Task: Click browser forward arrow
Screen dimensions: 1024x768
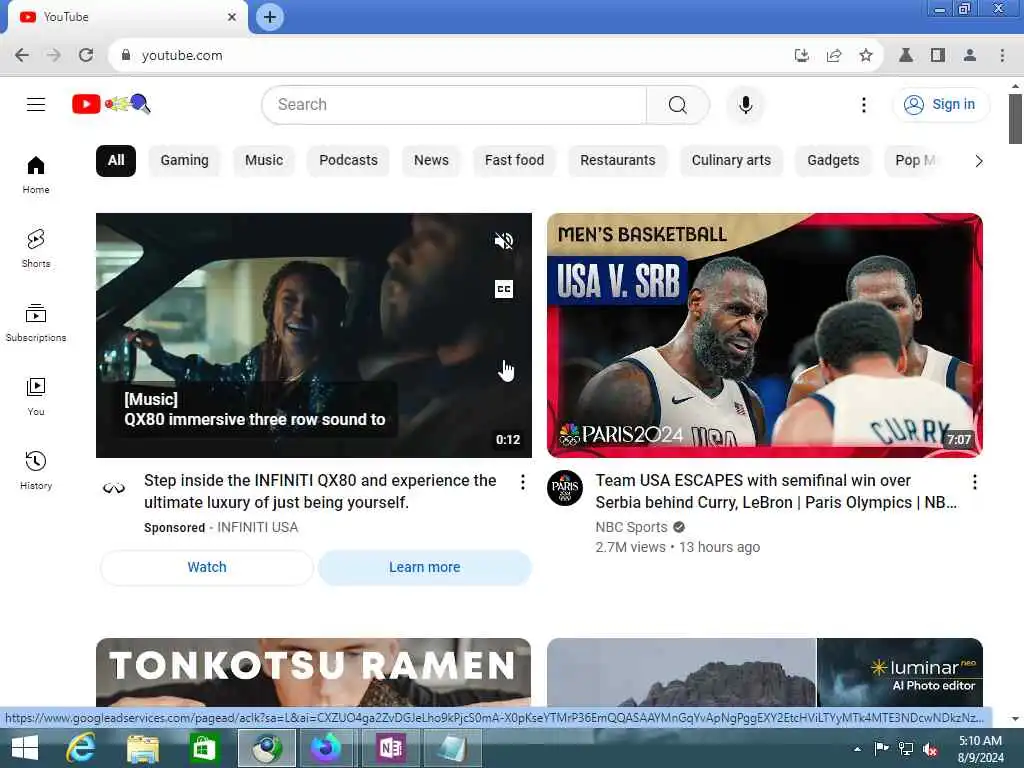Action: [54, 56]
